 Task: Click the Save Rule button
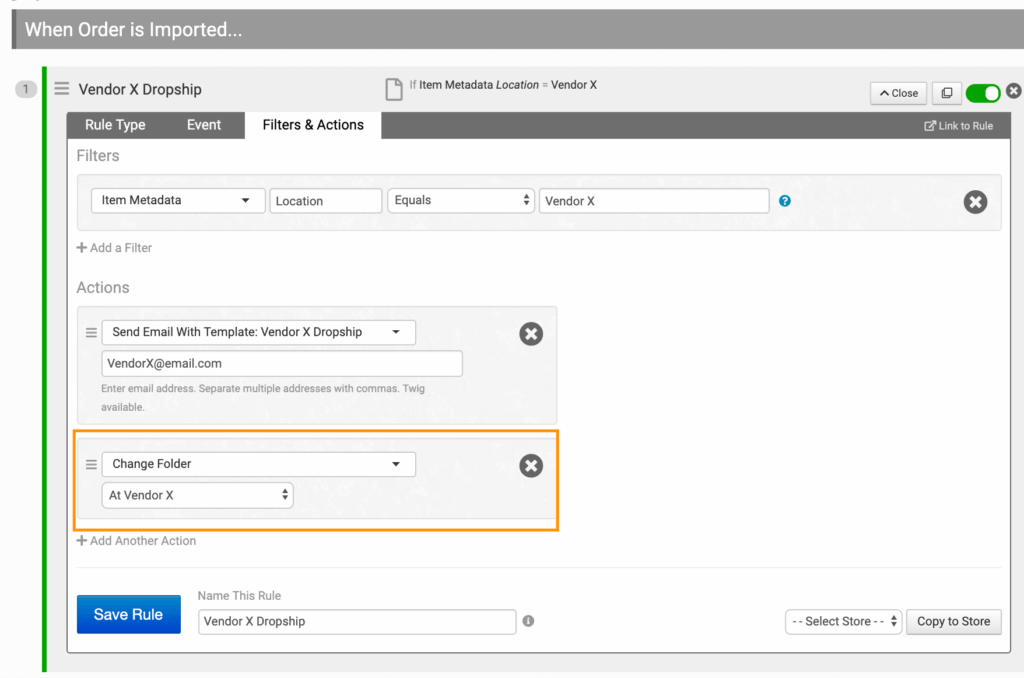(x=128, y=615)
